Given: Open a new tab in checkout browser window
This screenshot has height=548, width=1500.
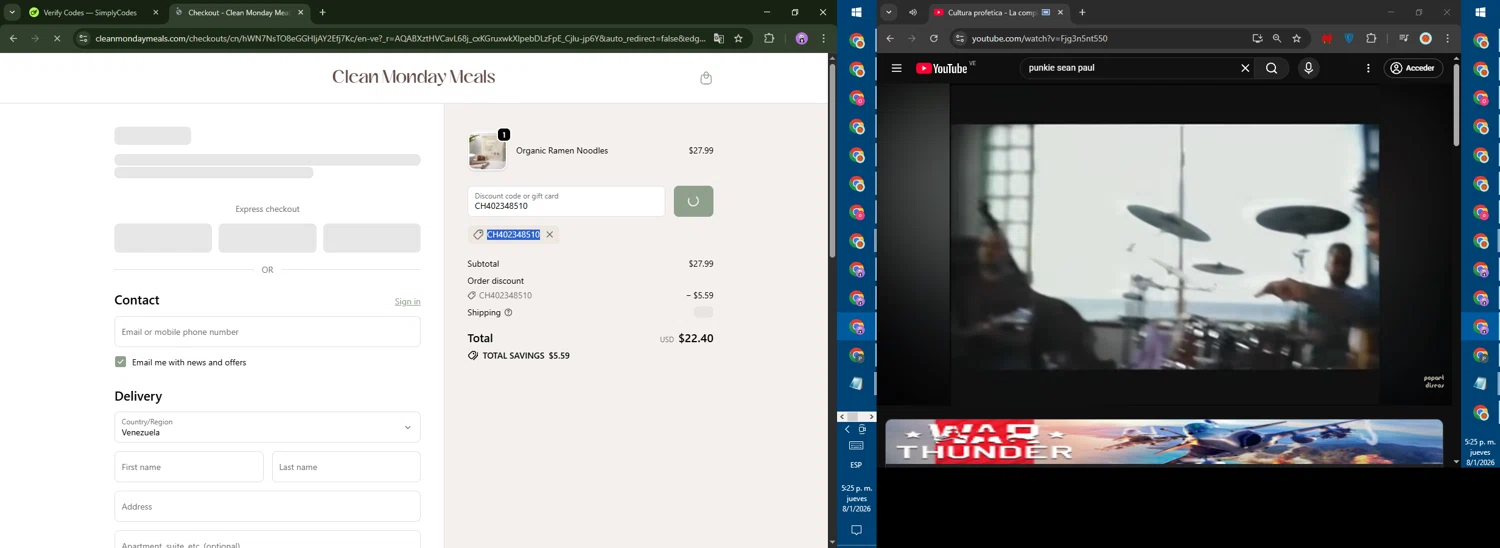Looking at the screenshot, I should pos(322,13).
